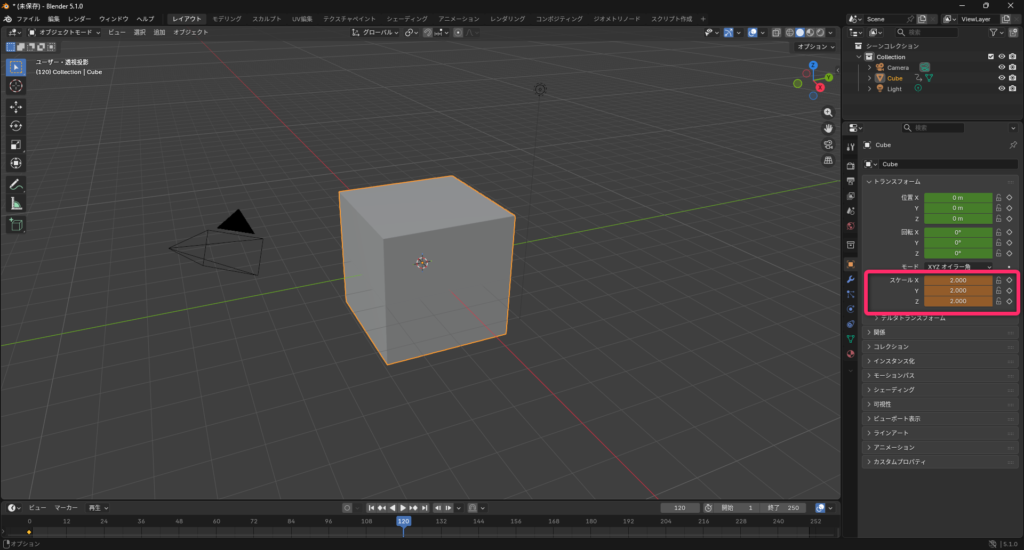Select the Scale tool in the left toolbar

(16, 144)
